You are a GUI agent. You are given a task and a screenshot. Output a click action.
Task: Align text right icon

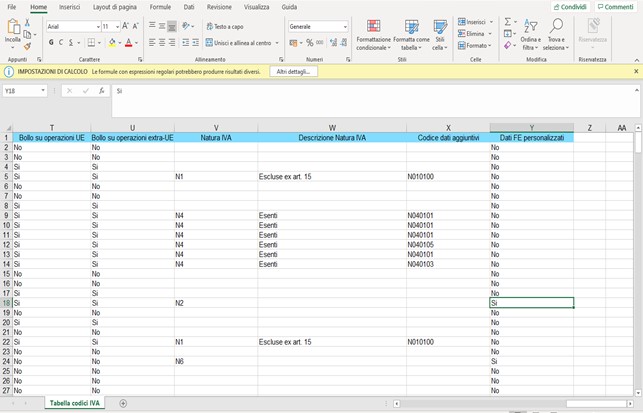pyautogui.click(x=172, y=42)
